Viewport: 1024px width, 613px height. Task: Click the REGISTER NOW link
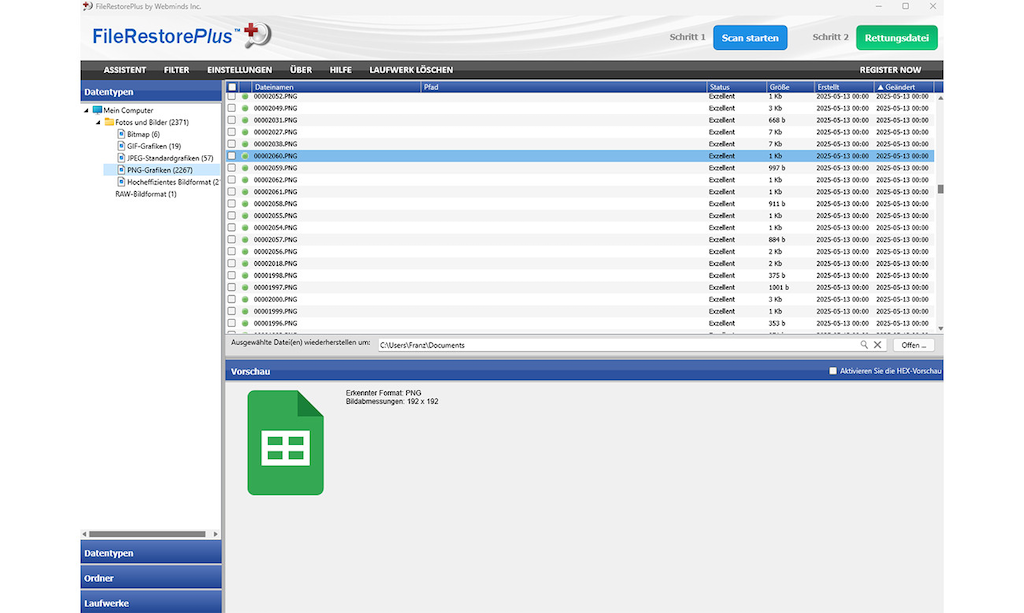coord(890,70)
